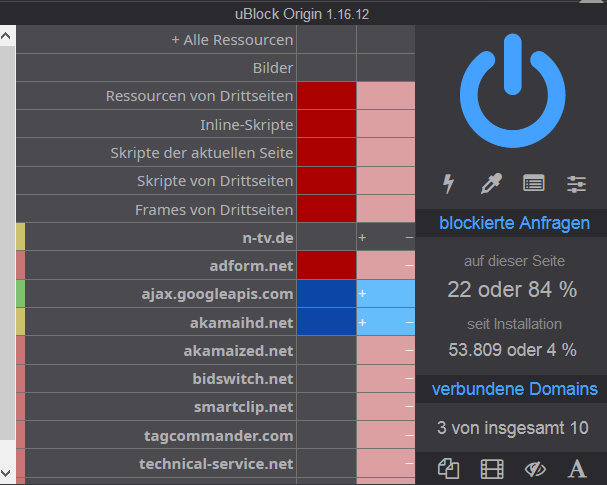Screen dimensions: 607x485
Task: Click the scrollbar down arrow
Action: (x=7, y=472)
